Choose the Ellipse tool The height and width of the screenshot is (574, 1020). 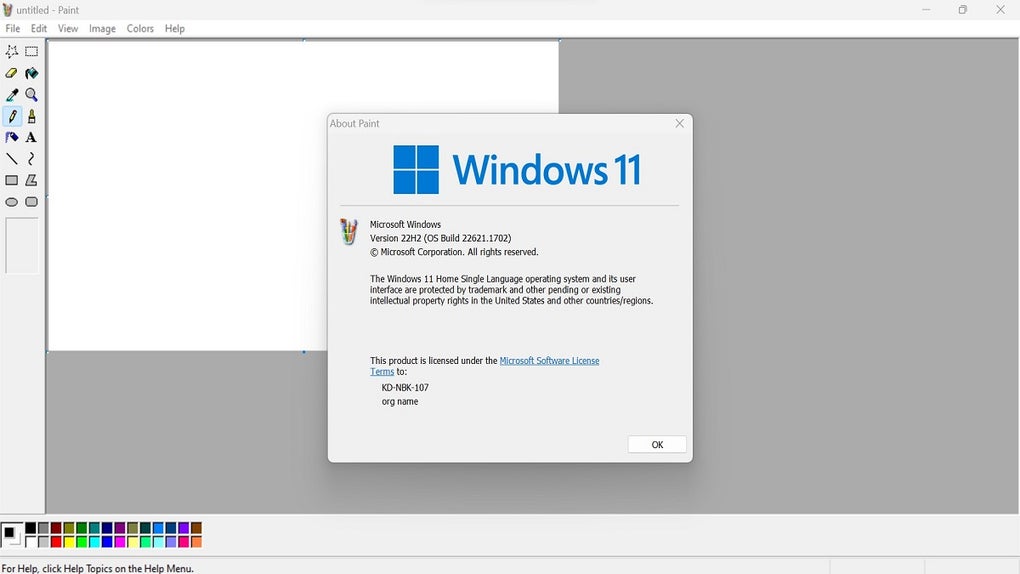coord(12,202)
